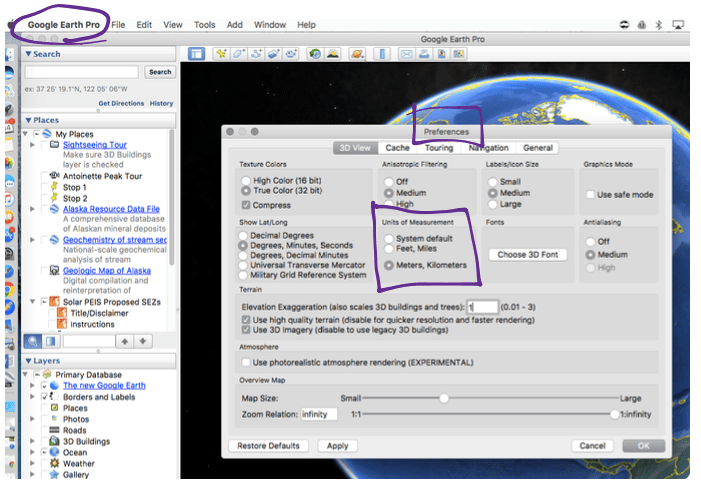701x487 pixels.
Task: Collapse the Search panel header triangle
Action: click(x=28, y=54)
